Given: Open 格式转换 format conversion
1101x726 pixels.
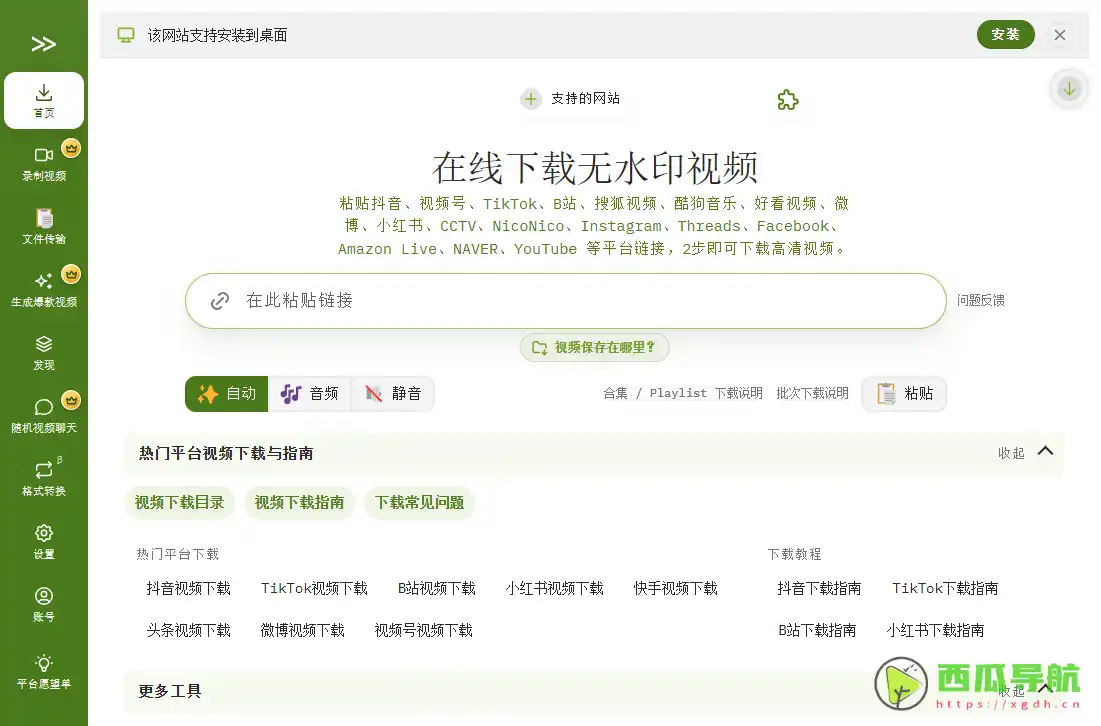Looking at the screenshot, I should [44, 479].
